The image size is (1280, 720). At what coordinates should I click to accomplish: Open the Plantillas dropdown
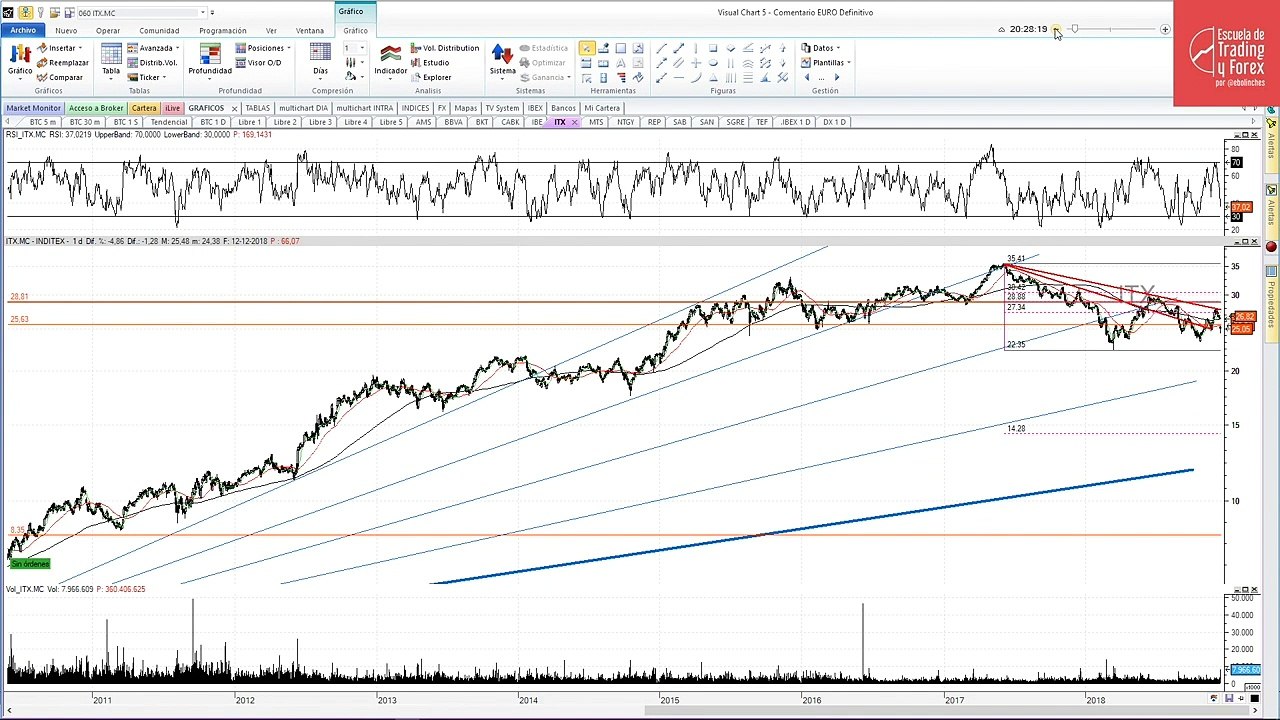tap(825, 62)
